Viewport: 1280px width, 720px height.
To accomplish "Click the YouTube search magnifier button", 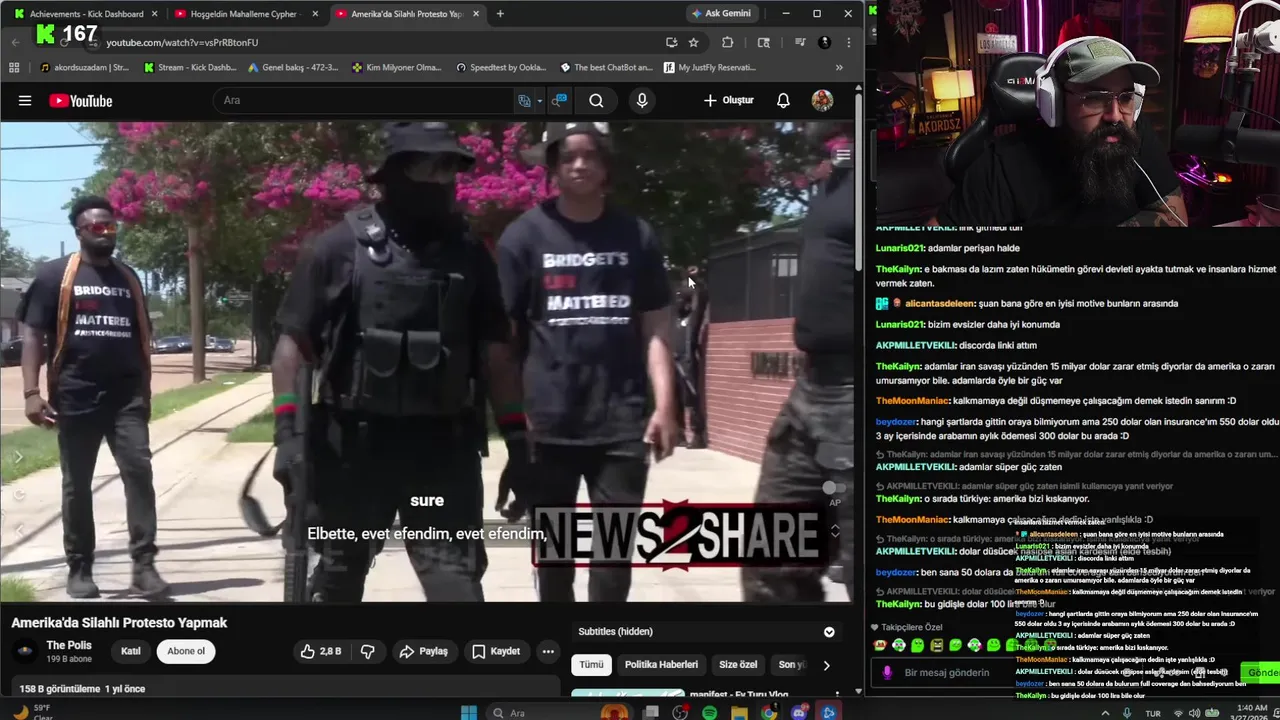I will tap(596, 100).
